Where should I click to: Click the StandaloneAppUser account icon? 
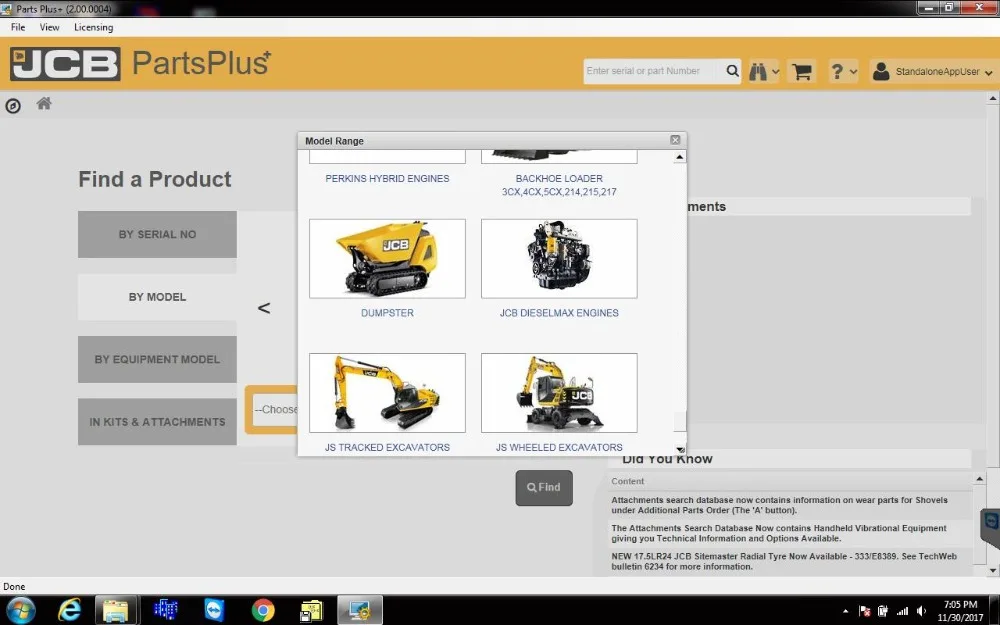point(881,71)
